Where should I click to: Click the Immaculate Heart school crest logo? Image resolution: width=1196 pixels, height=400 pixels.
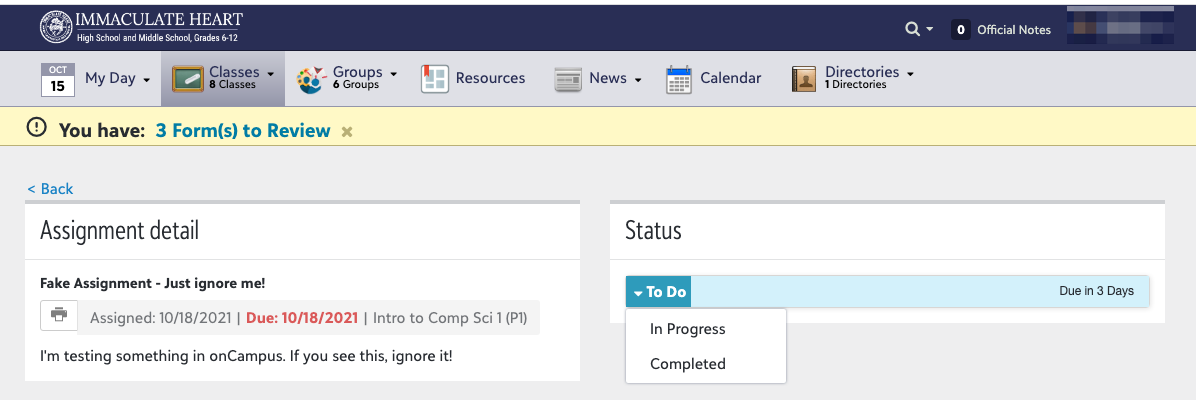[56, 28]
